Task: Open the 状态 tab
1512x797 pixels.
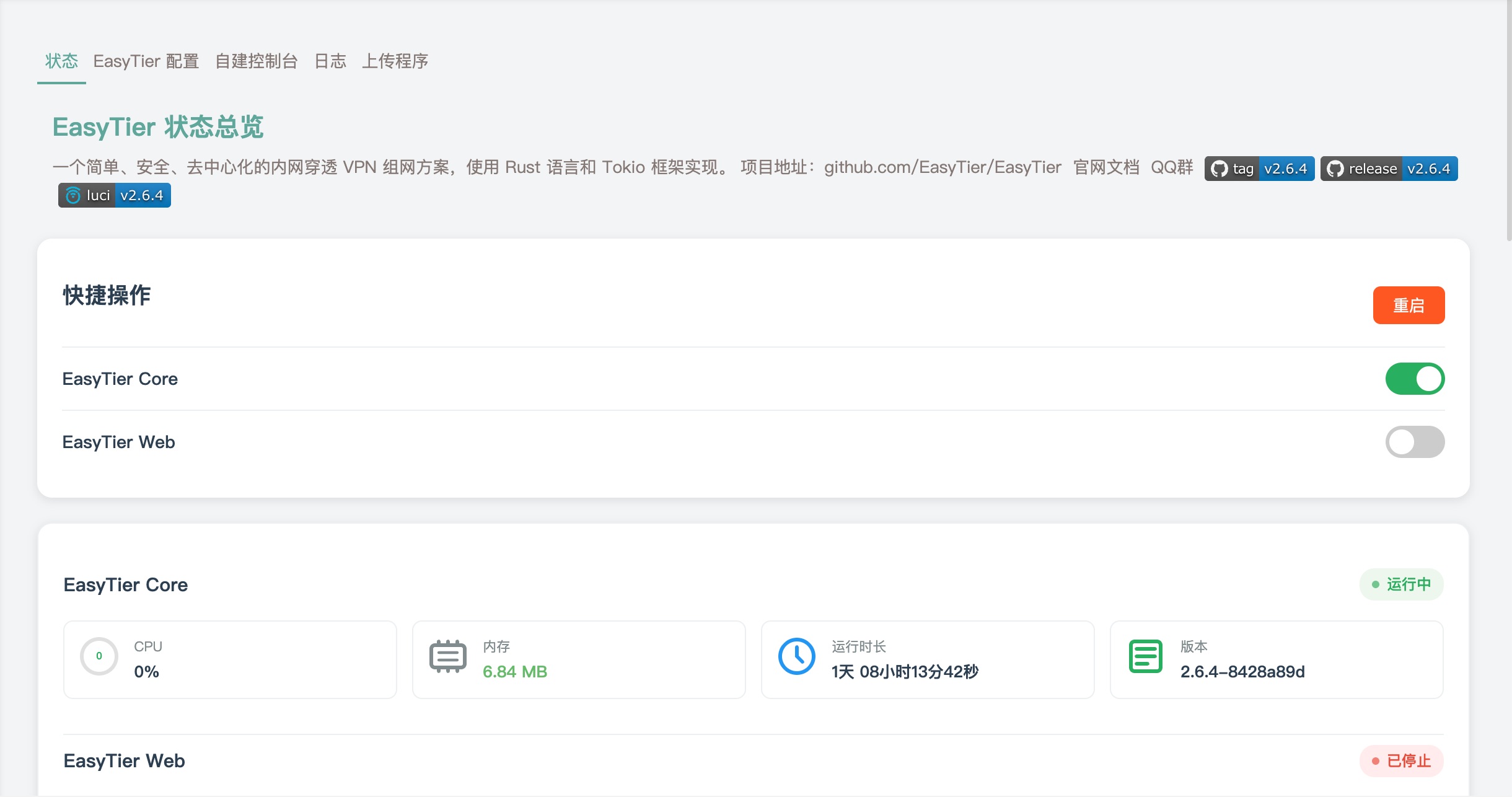Action: (x=61, y=61)
